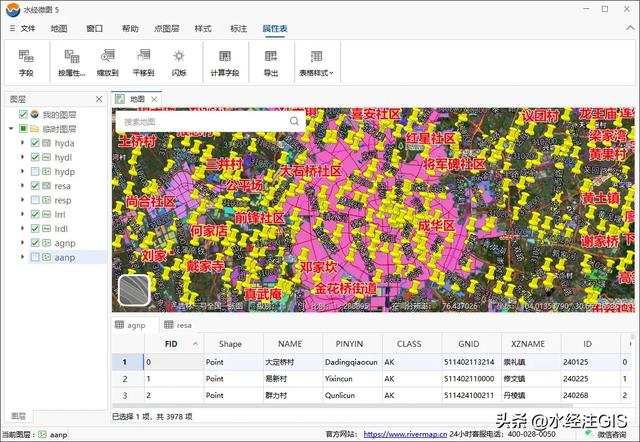
Task: Expand the hydl layer node
Action: point(22,157)
